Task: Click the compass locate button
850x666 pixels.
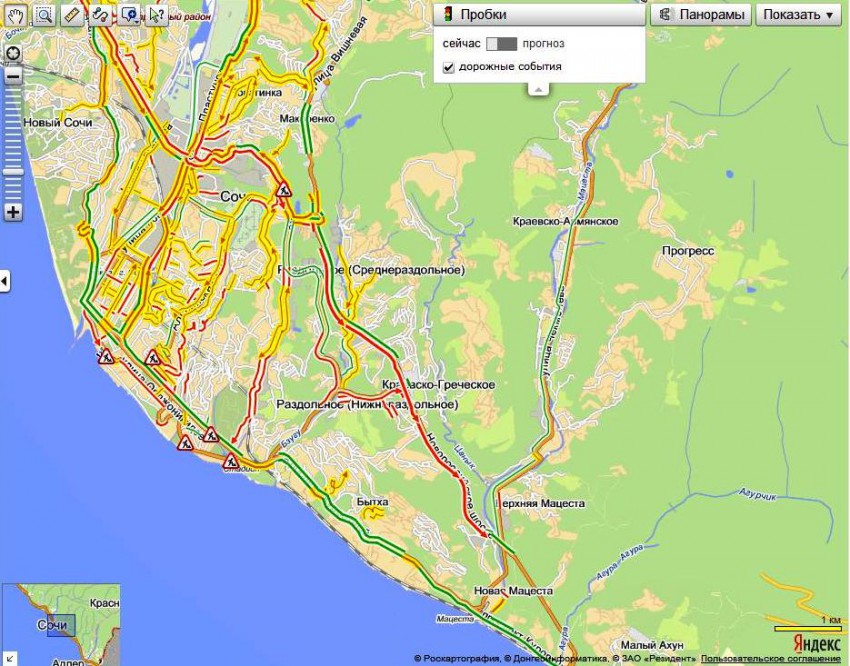Action: coord(13,52)
